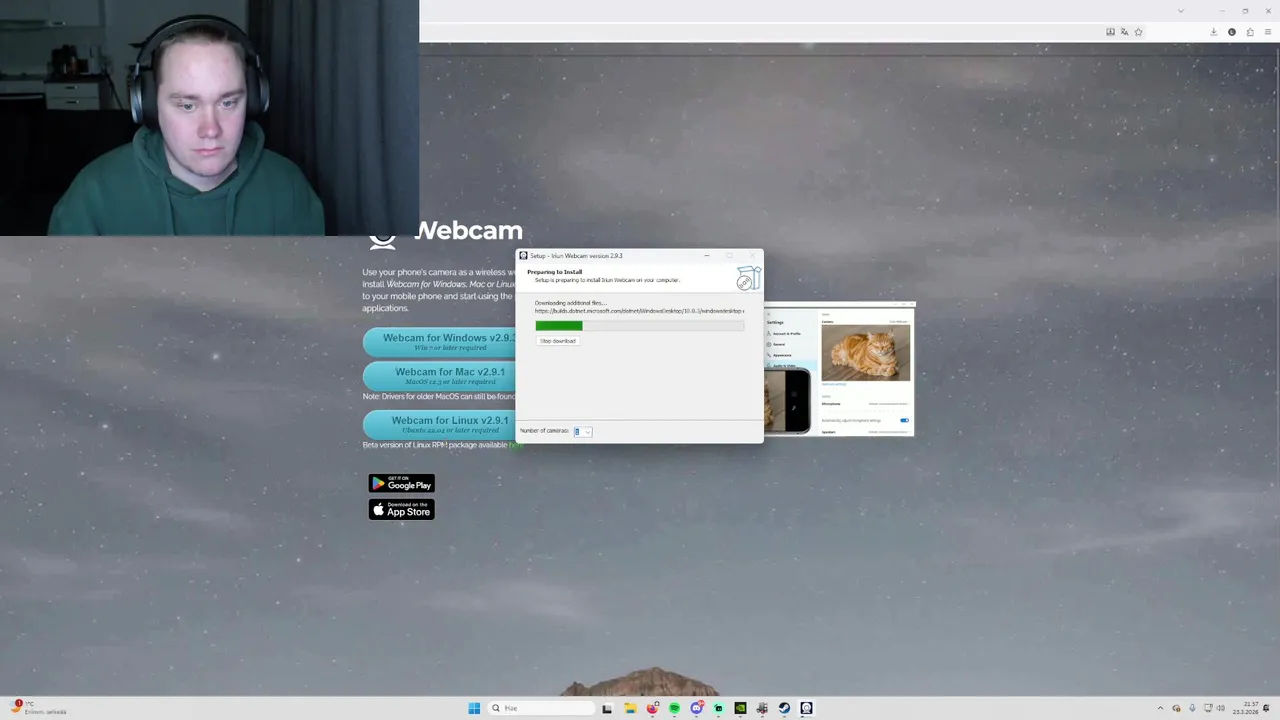The width and height of the screenshot is (1280, 720).
Task: Click the volume icon in system tray
Action: pos(1221,708)
